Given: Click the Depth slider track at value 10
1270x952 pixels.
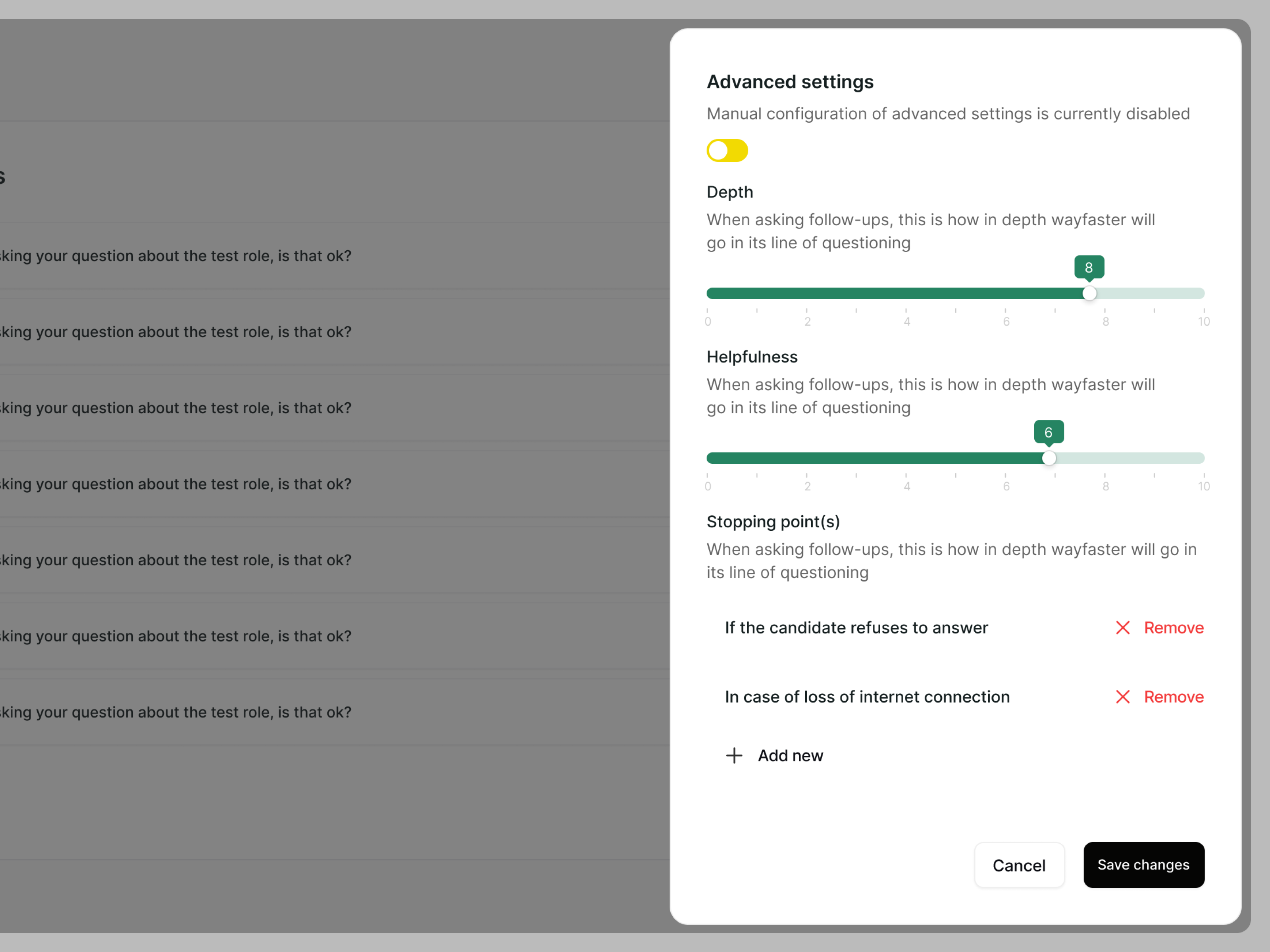Looking at the screenshot, I should click(x=1203, y=293).
